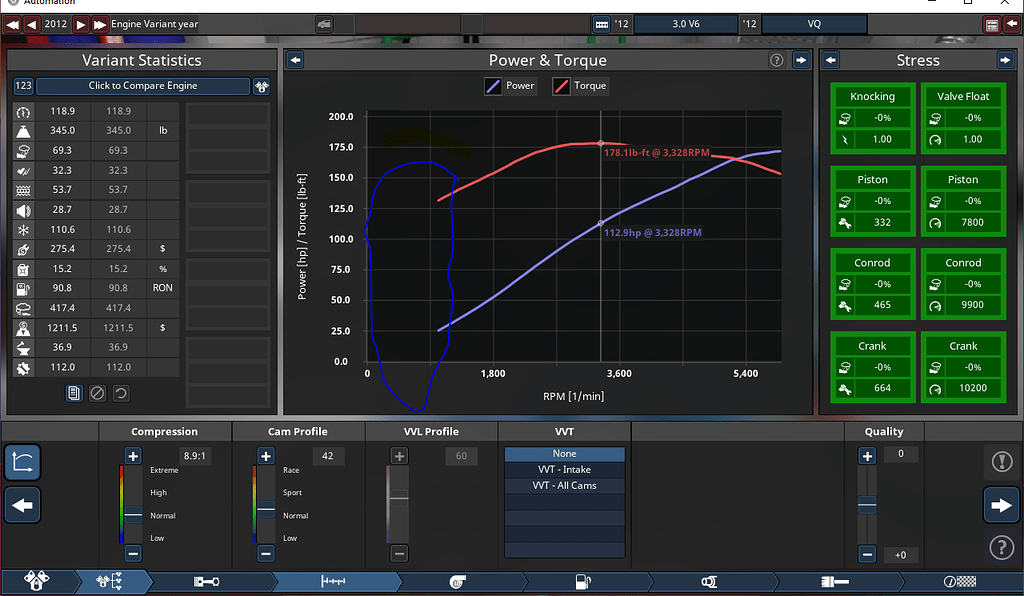Click the Click to Compare Engine button
The width and height of the screenshot is (1024, 596).
[142, 86]
